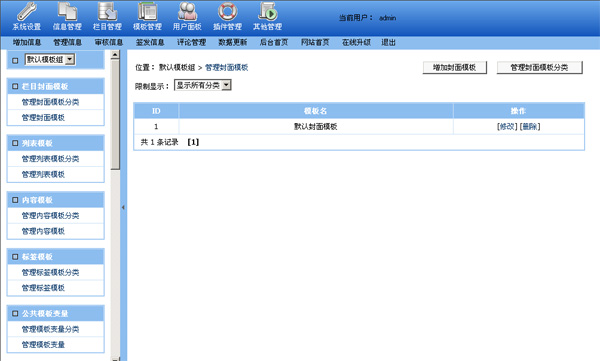Screen dimensions: 600x361
Task: Collapse the 内容模板 section icon
Action: [x=15, y=200]
